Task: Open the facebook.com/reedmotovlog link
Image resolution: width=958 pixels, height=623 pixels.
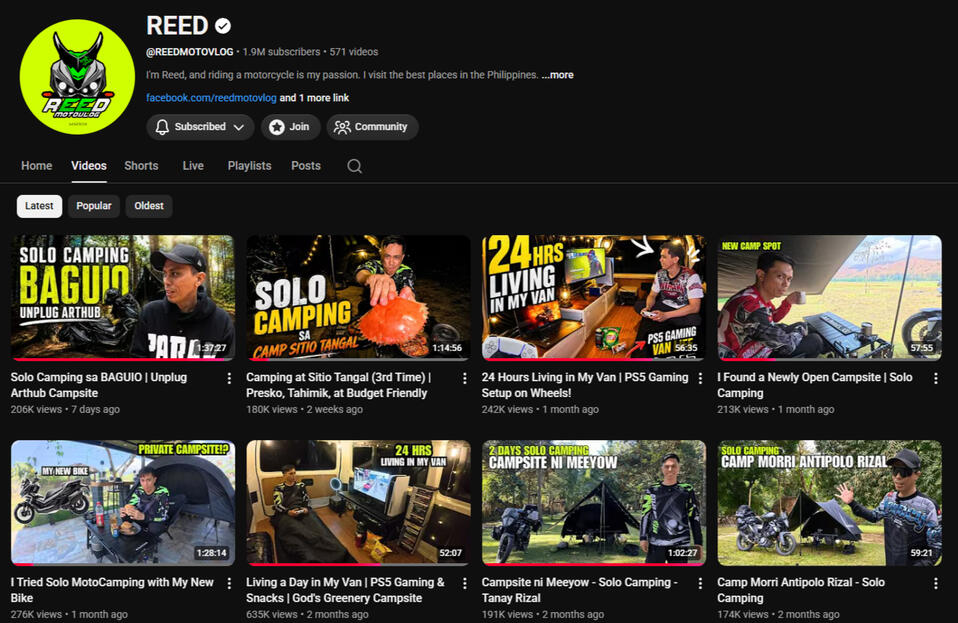Action: tap(211, 98)
